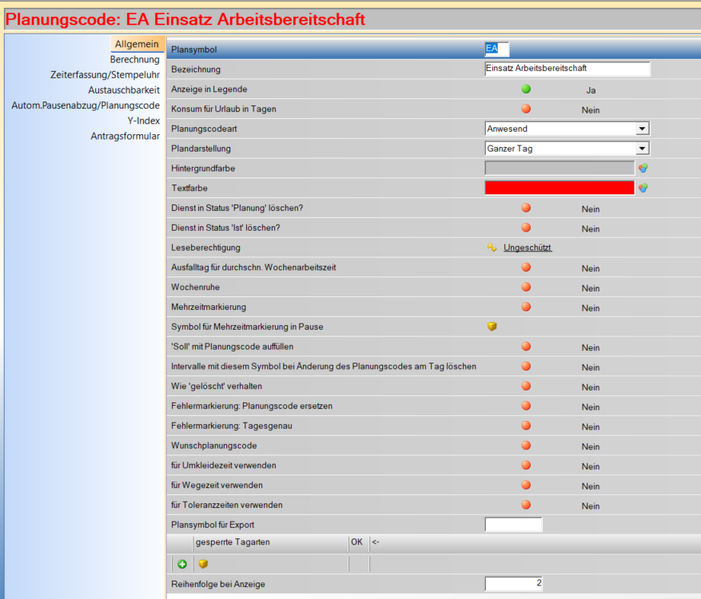Click the Reihenfolge bei Anzeige field

point(514,584)
